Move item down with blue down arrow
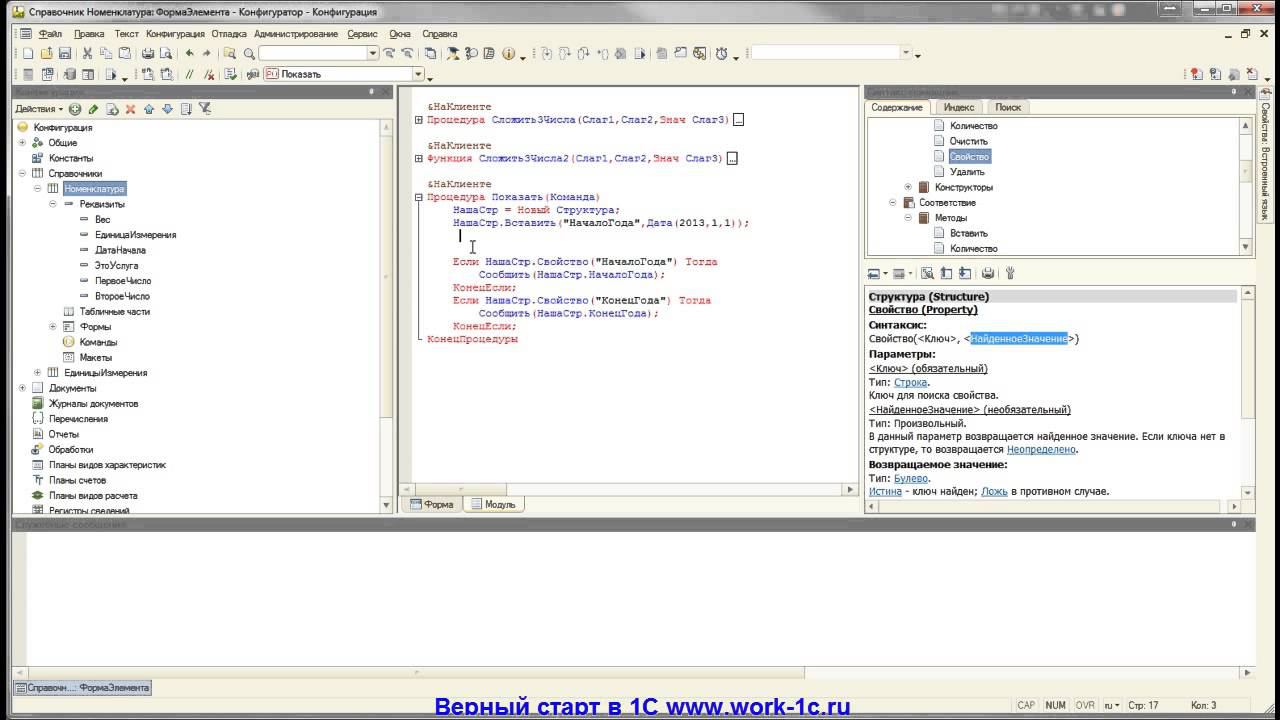The image size is (1280, 720). (x=167, y=109)
